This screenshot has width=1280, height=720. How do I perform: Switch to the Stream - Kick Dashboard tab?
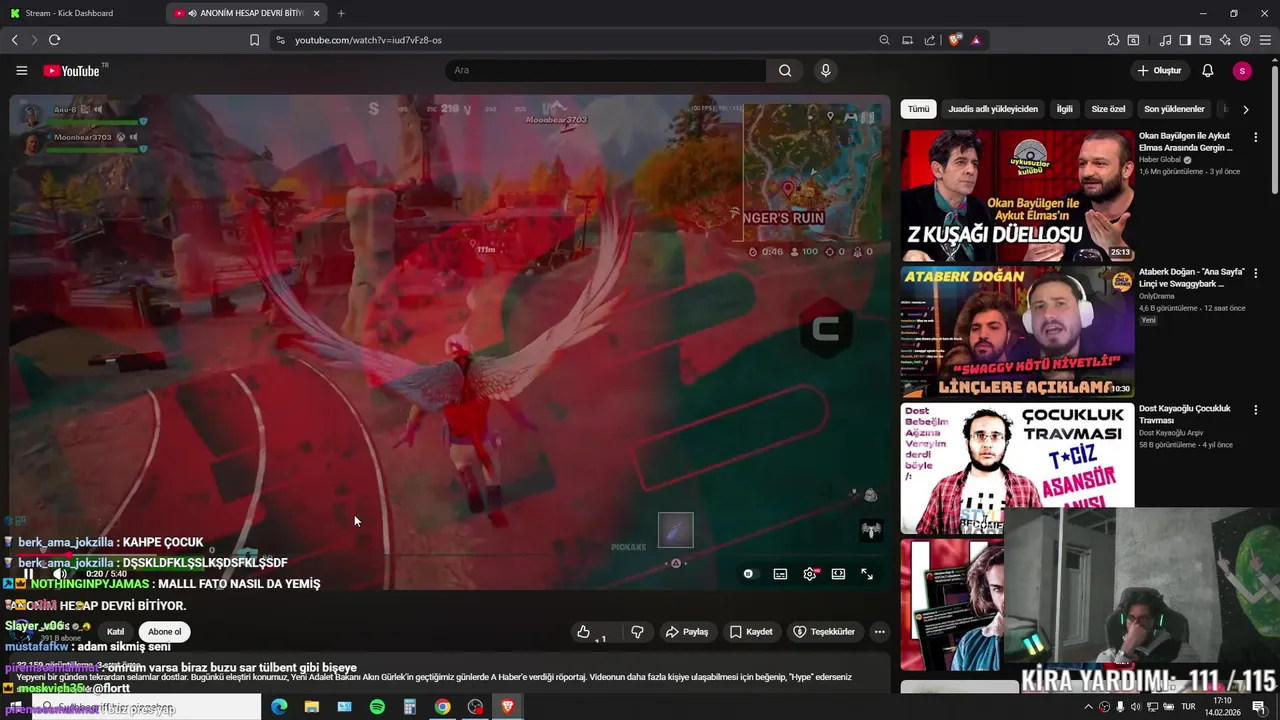click(x=84, y=13)
